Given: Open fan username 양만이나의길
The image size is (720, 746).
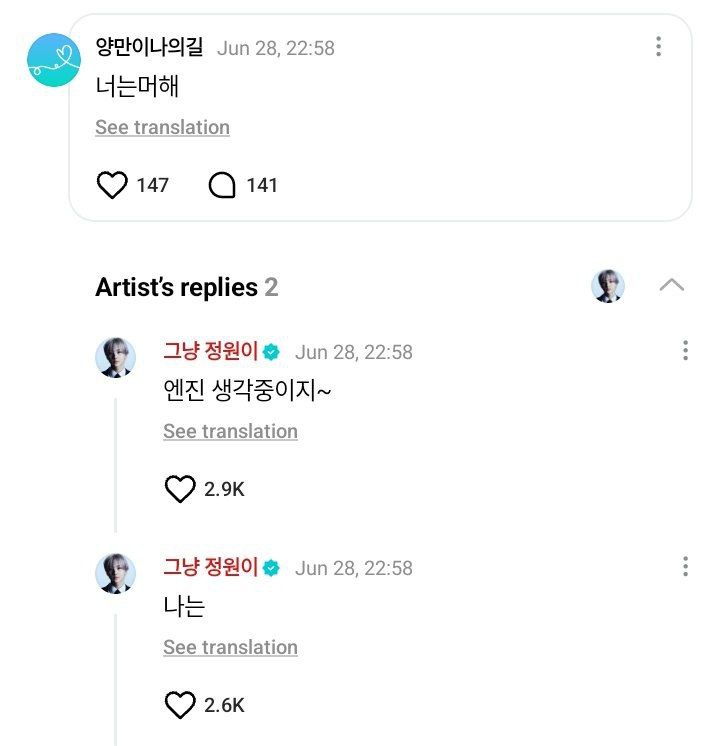Looking at the screenshot, I should point(149,47).
